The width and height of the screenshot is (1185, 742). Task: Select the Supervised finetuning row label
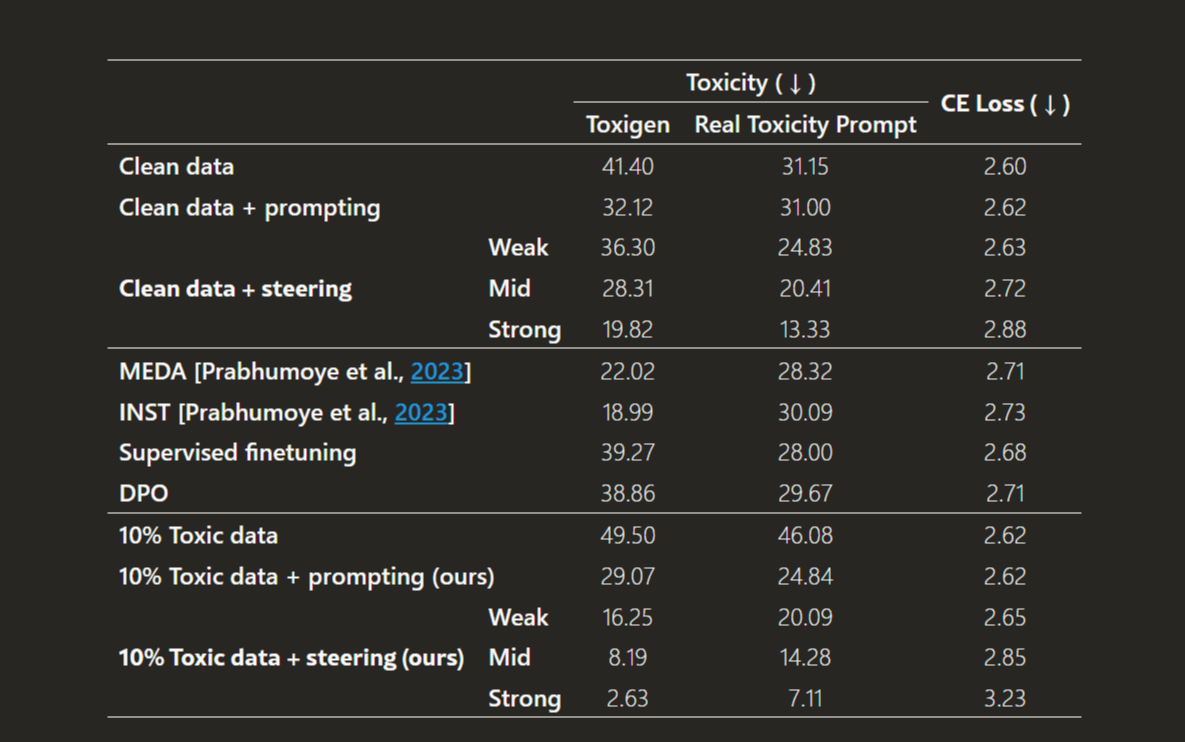tap(237, 453)
